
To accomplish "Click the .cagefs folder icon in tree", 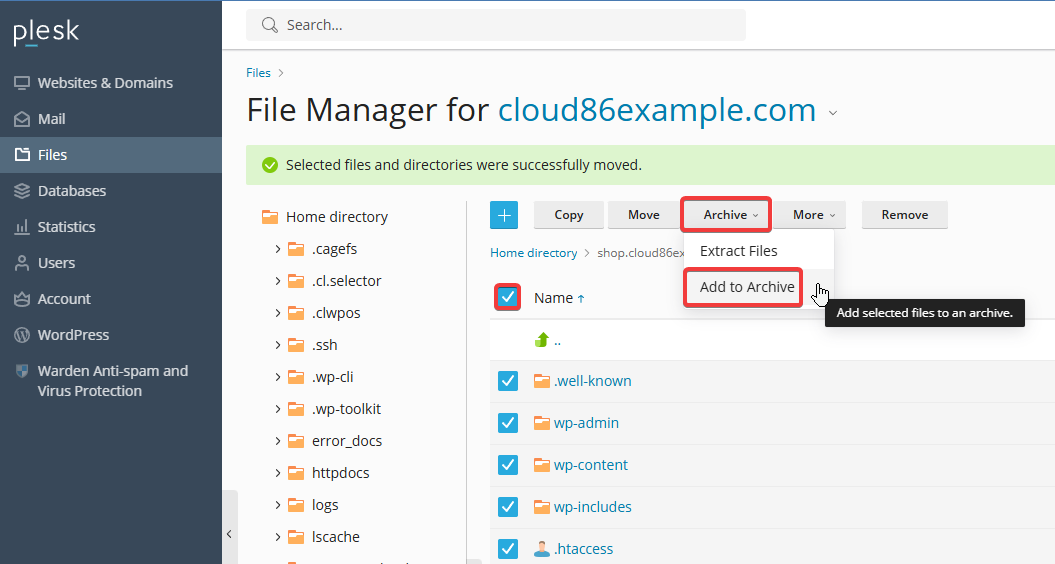I will point(296,249).
